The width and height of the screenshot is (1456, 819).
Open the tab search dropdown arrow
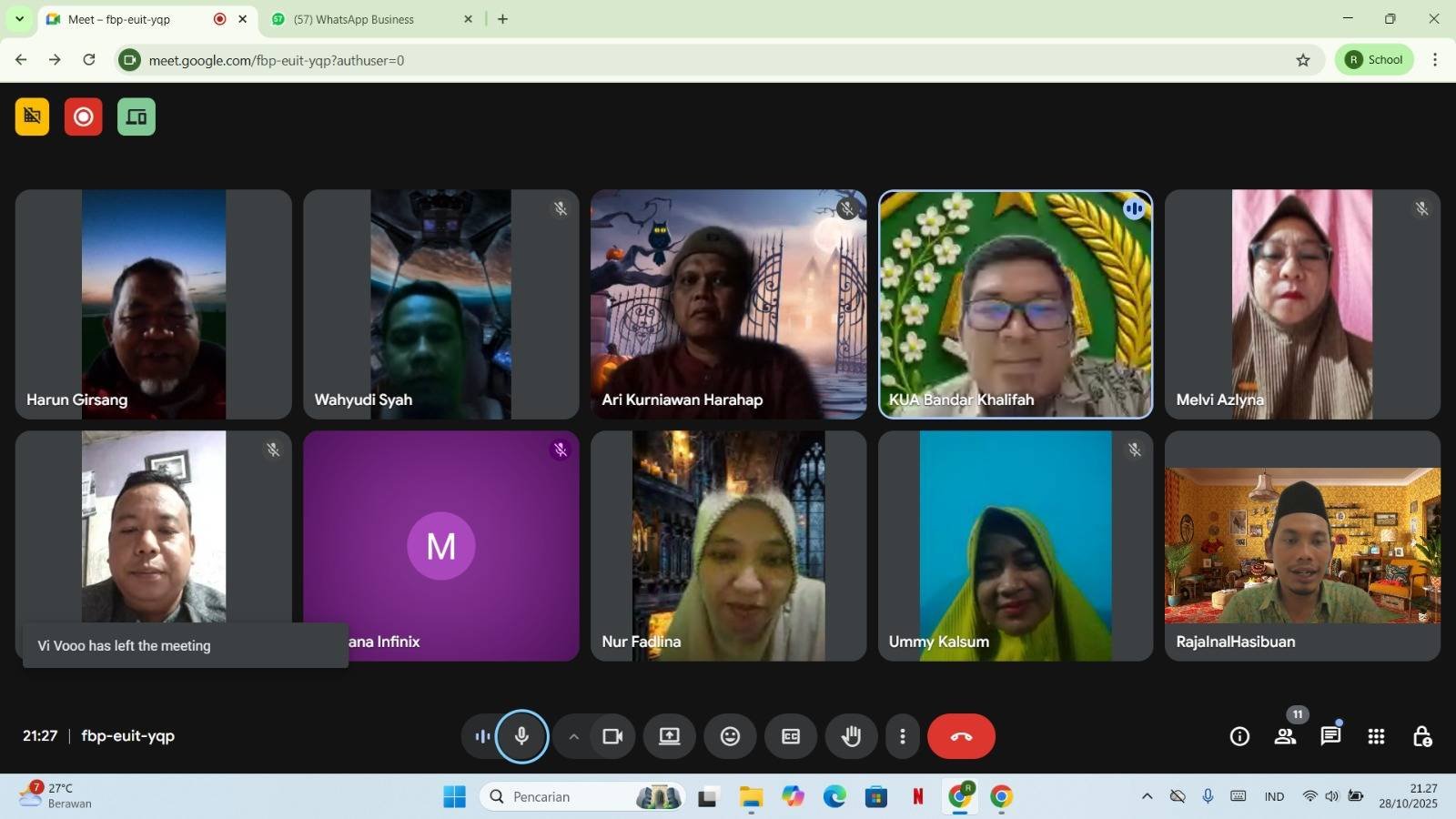[19, 19]
